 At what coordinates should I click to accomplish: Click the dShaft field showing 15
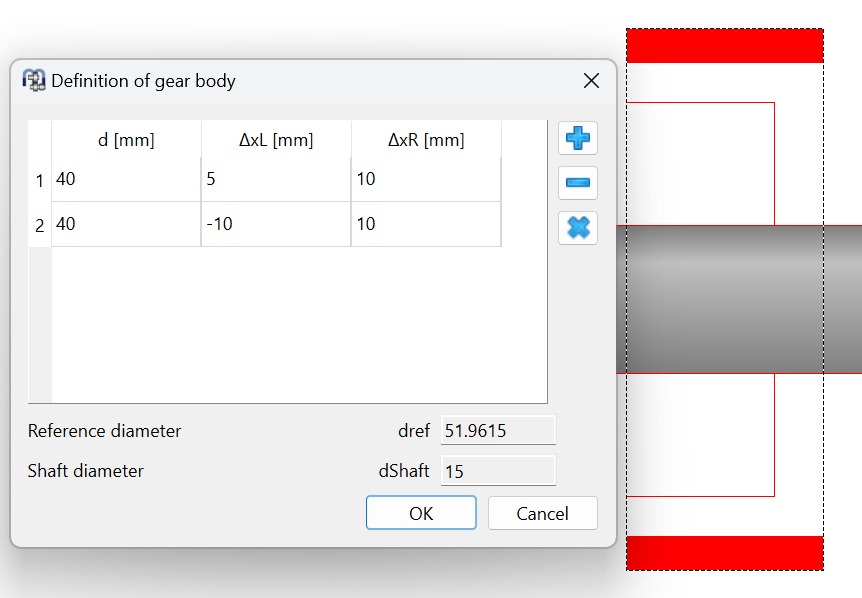coord(497,471)
